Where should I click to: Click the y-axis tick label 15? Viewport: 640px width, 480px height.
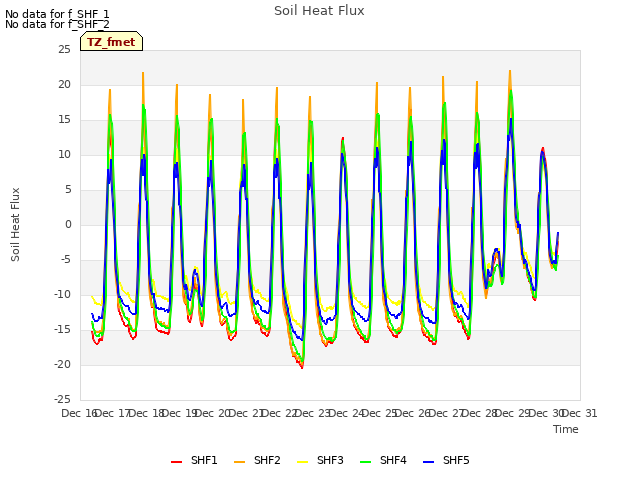[64, 120]
